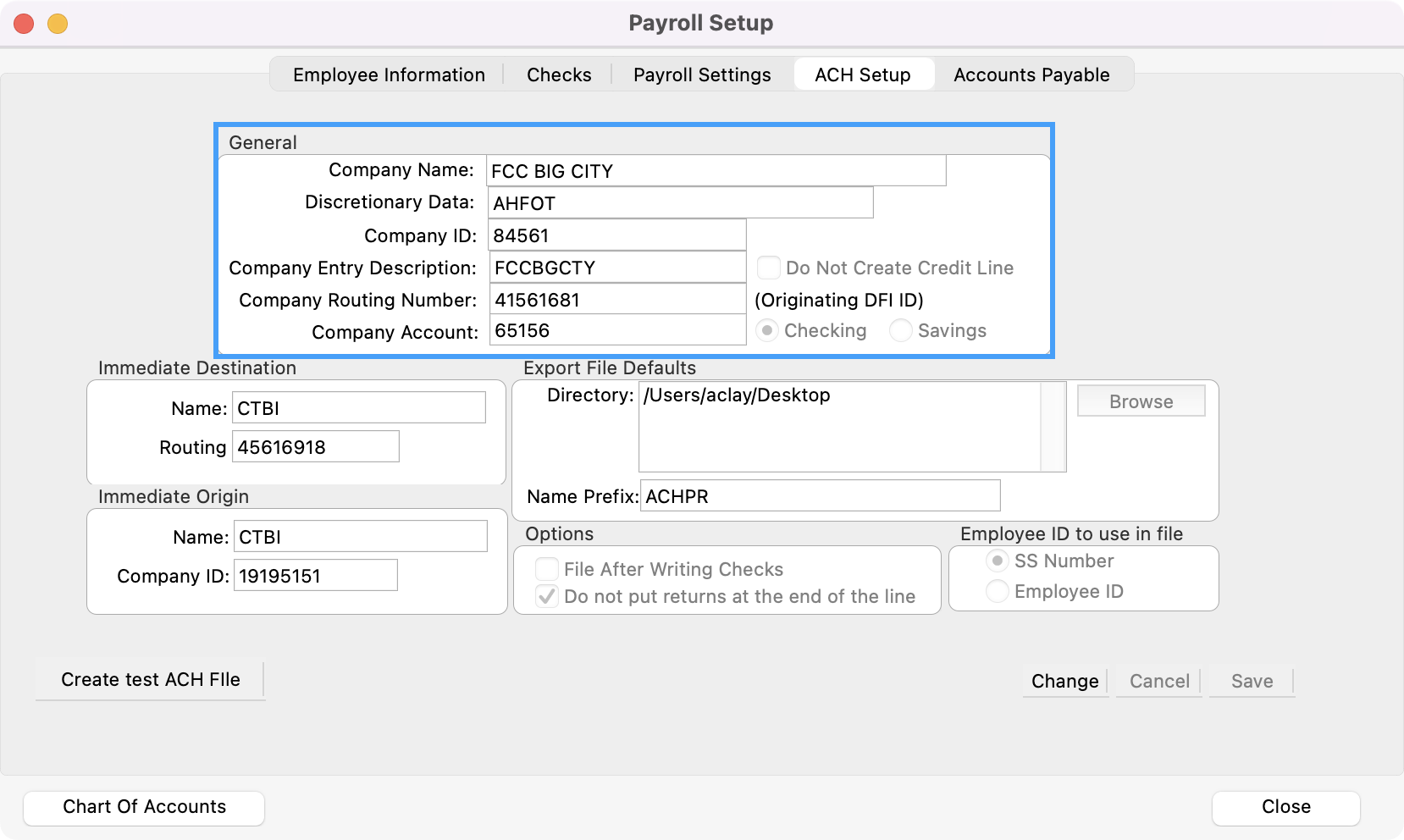Click the Change button

(1064, 681)
